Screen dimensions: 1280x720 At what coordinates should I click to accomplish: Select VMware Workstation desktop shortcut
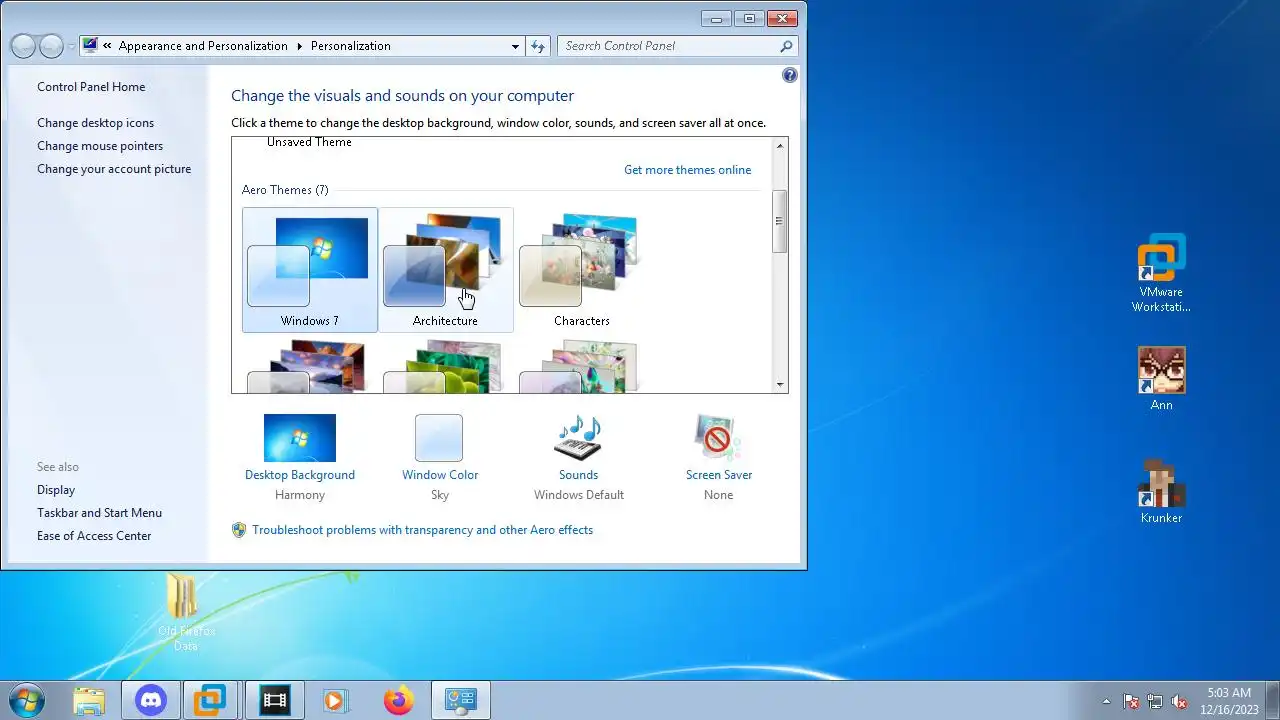coord(1161,273)
